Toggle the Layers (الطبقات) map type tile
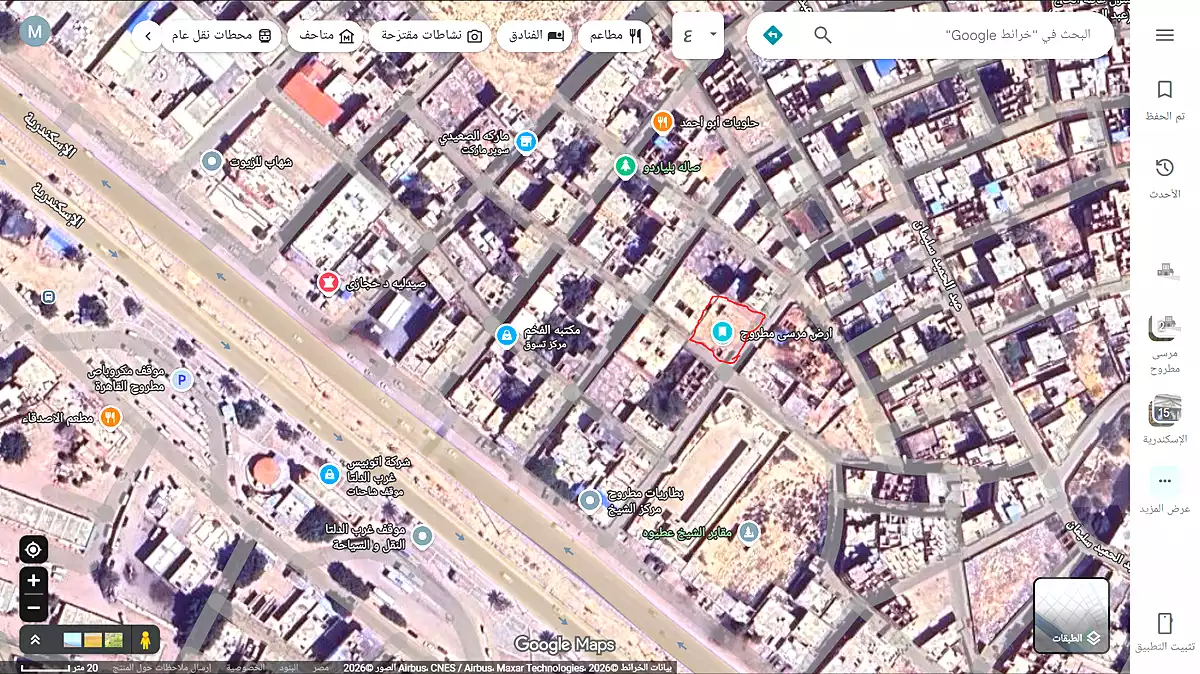The height and width of the screenshot is (674, 1200). point(1071,615)
